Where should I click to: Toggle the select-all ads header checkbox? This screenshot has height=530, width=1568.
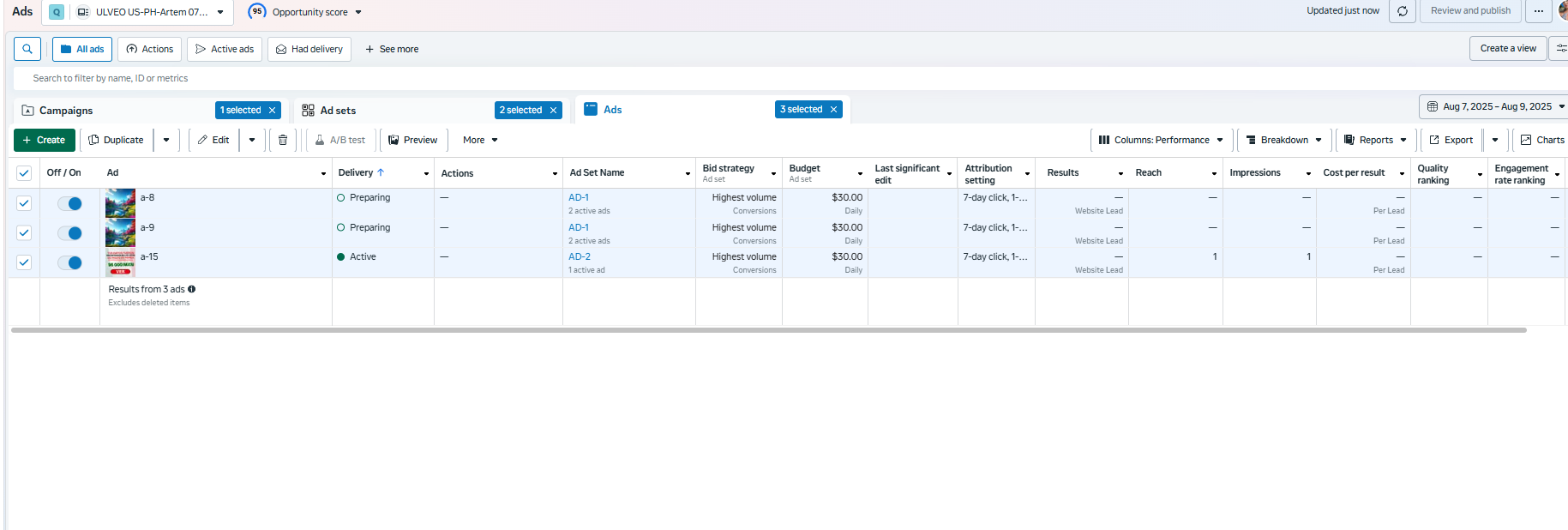tap(24, 173)
